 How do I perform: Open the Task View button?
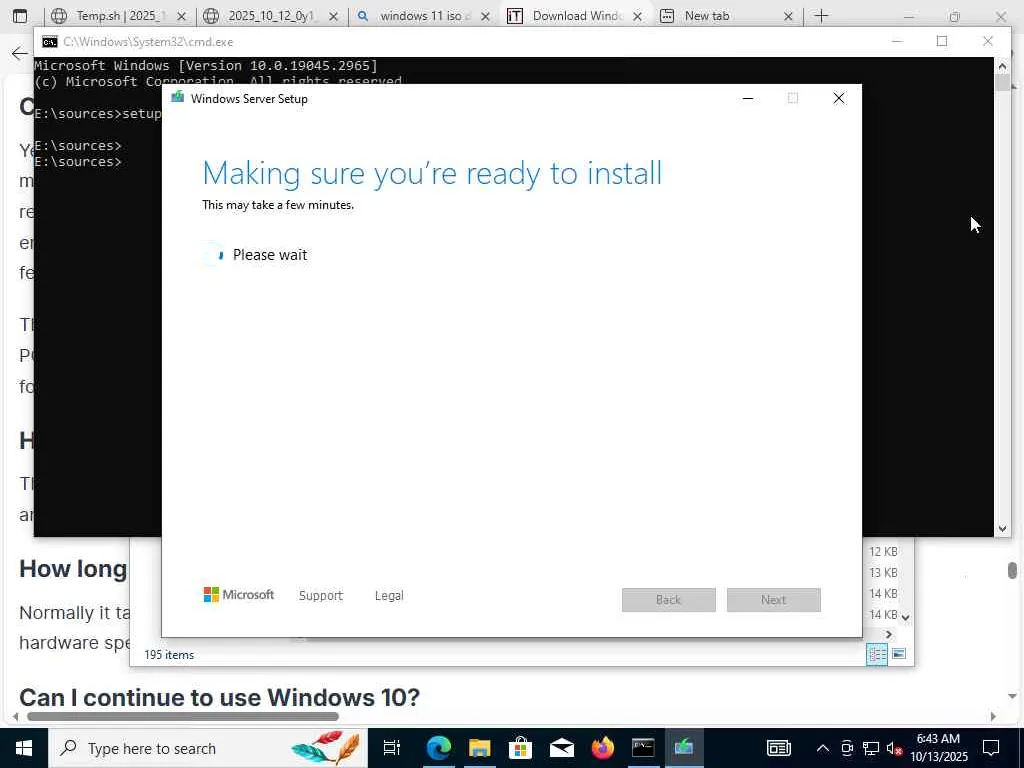coord(391,748)
